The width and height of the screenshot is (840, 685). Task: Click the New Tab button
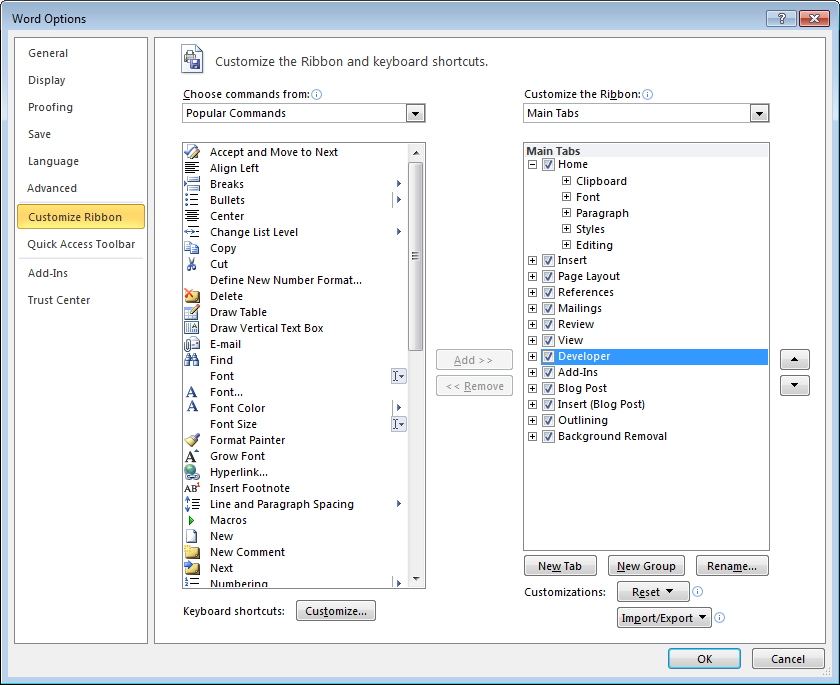560,566
